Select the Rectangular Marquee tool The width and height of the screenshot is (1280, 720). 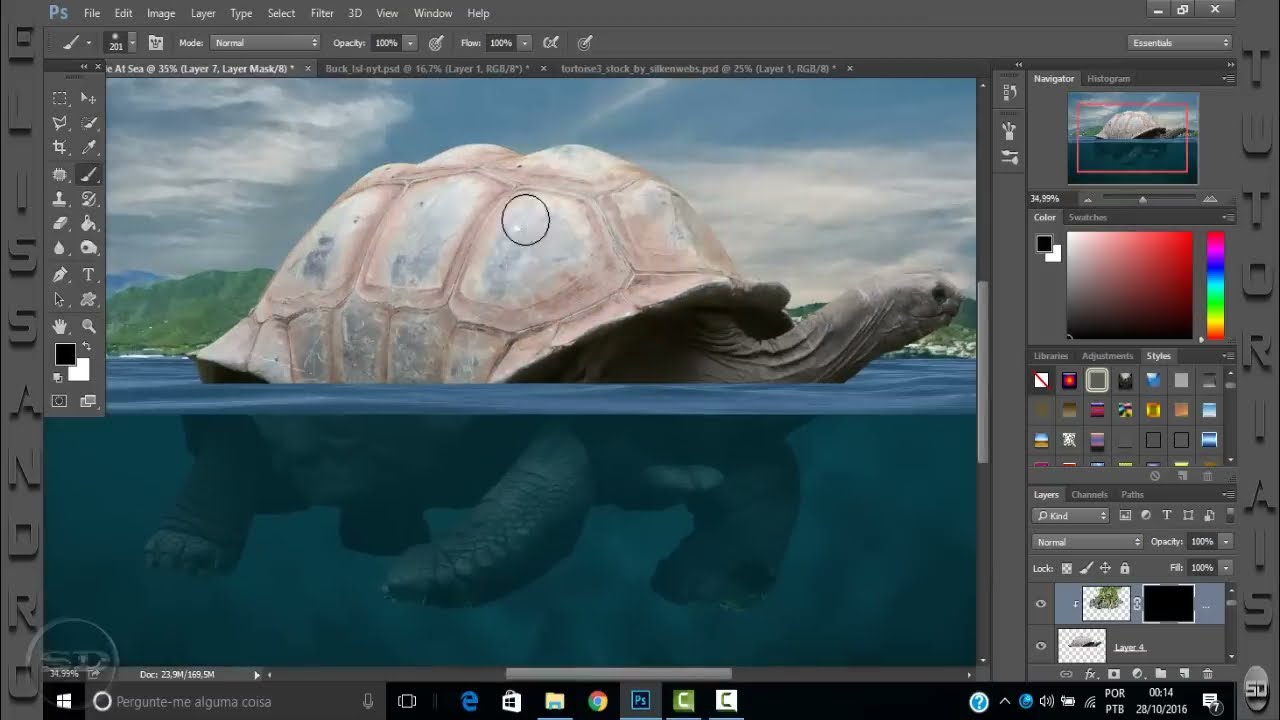pyautogui.click(x=60, y=98)
